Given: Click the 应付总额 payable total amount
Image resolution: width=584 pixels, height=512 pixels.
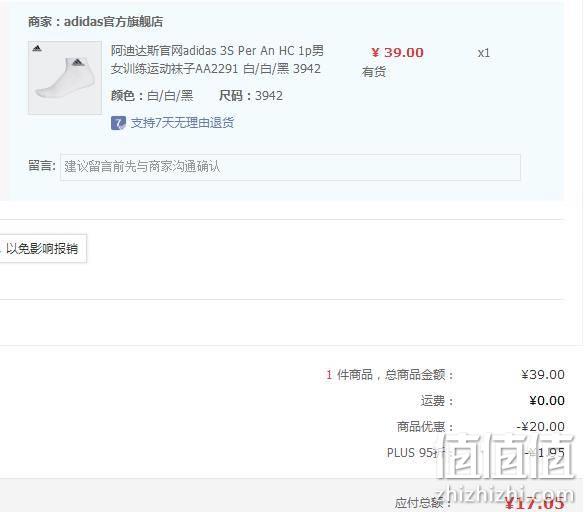Looking at the screenshot, I should click(534, 503).
